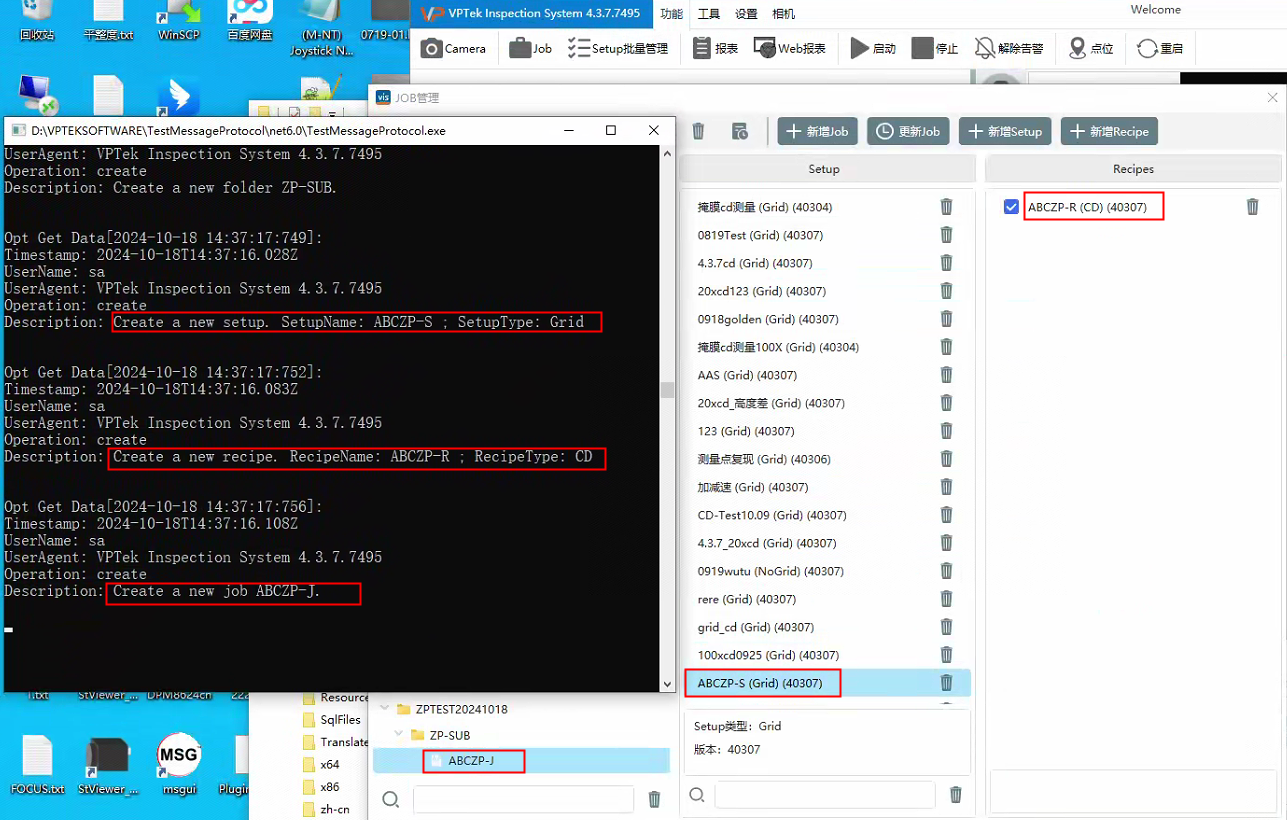Open the 百度网盘 desktop shortcut
Image resolution: width=1287 pixels, height=820 pixels.
point(250,22)
